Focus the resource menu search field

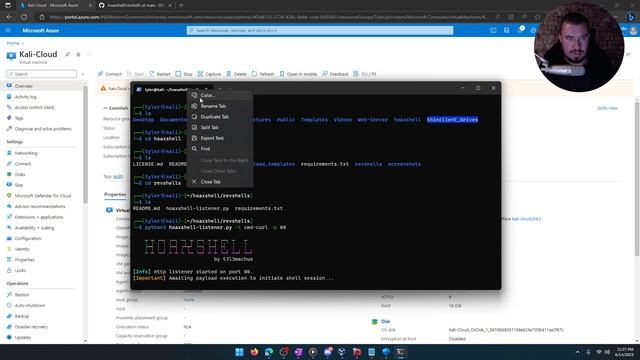pyautogui.click(x=42, y=74)
